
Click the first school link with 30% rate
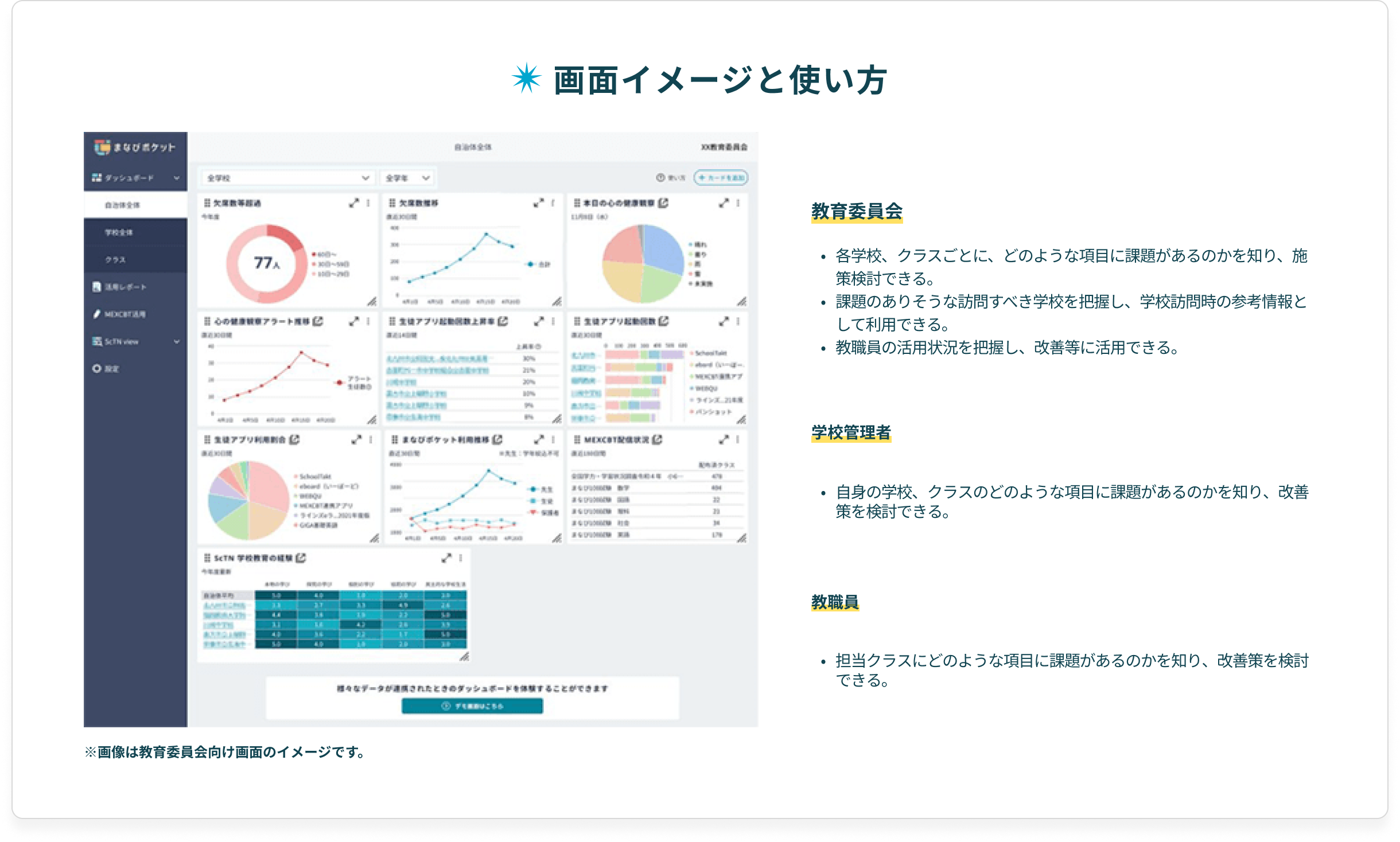(437, 358)
